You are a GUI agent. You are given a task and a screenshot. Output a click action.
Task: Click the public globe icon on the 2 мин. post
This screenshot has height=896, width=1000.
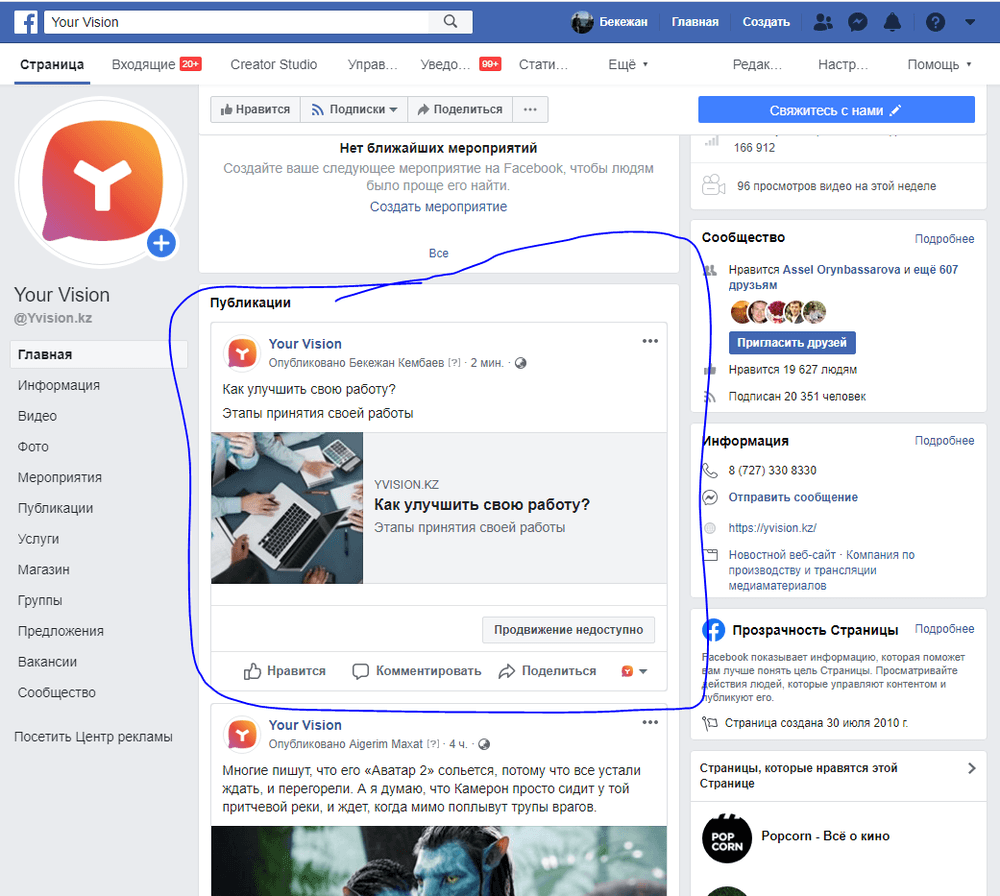click(x=520, y=363)
